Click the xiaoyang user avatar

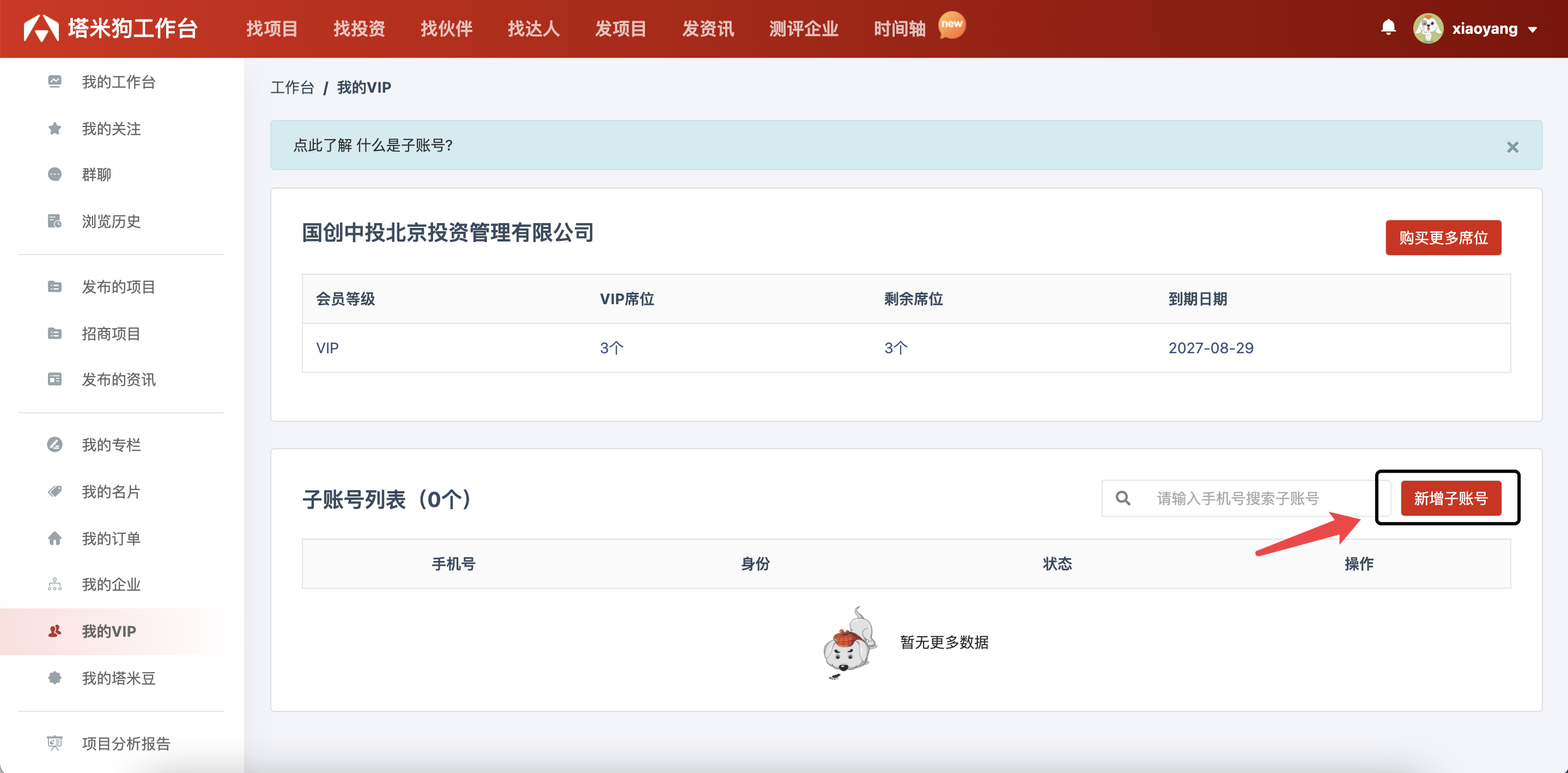point(1428,28)
